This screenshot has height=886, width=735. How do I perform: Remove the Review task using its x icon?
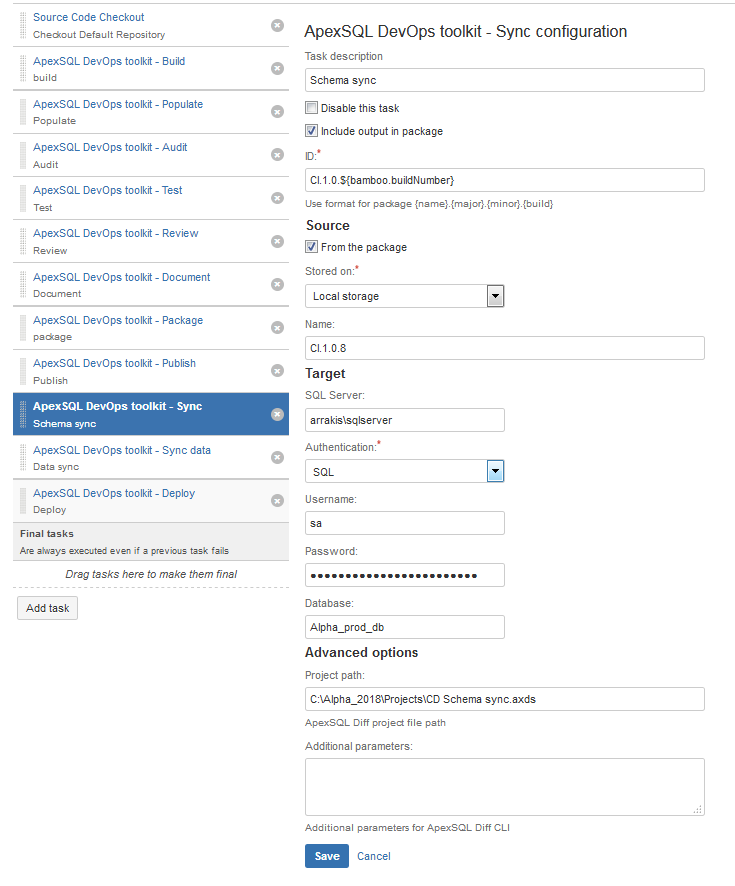[277, 241]
